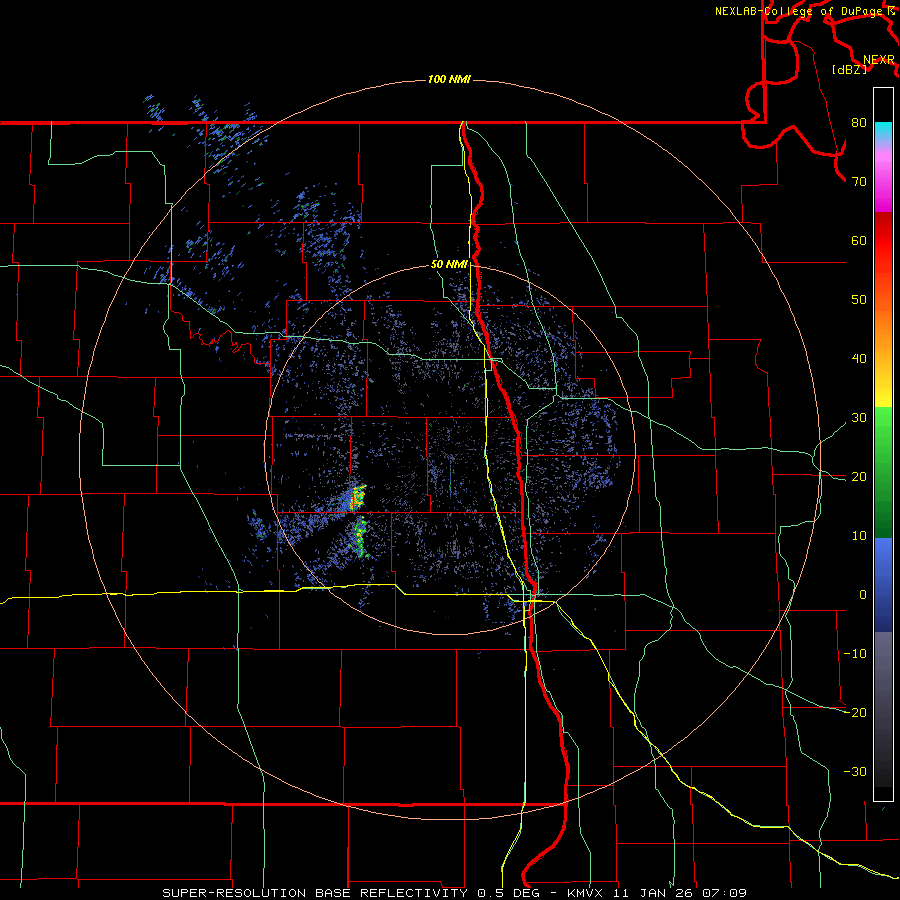The height and width of the screenshot is (900, 900).
Task: Click the 0 value on the dBZ scale
Action: pos(863,595)
